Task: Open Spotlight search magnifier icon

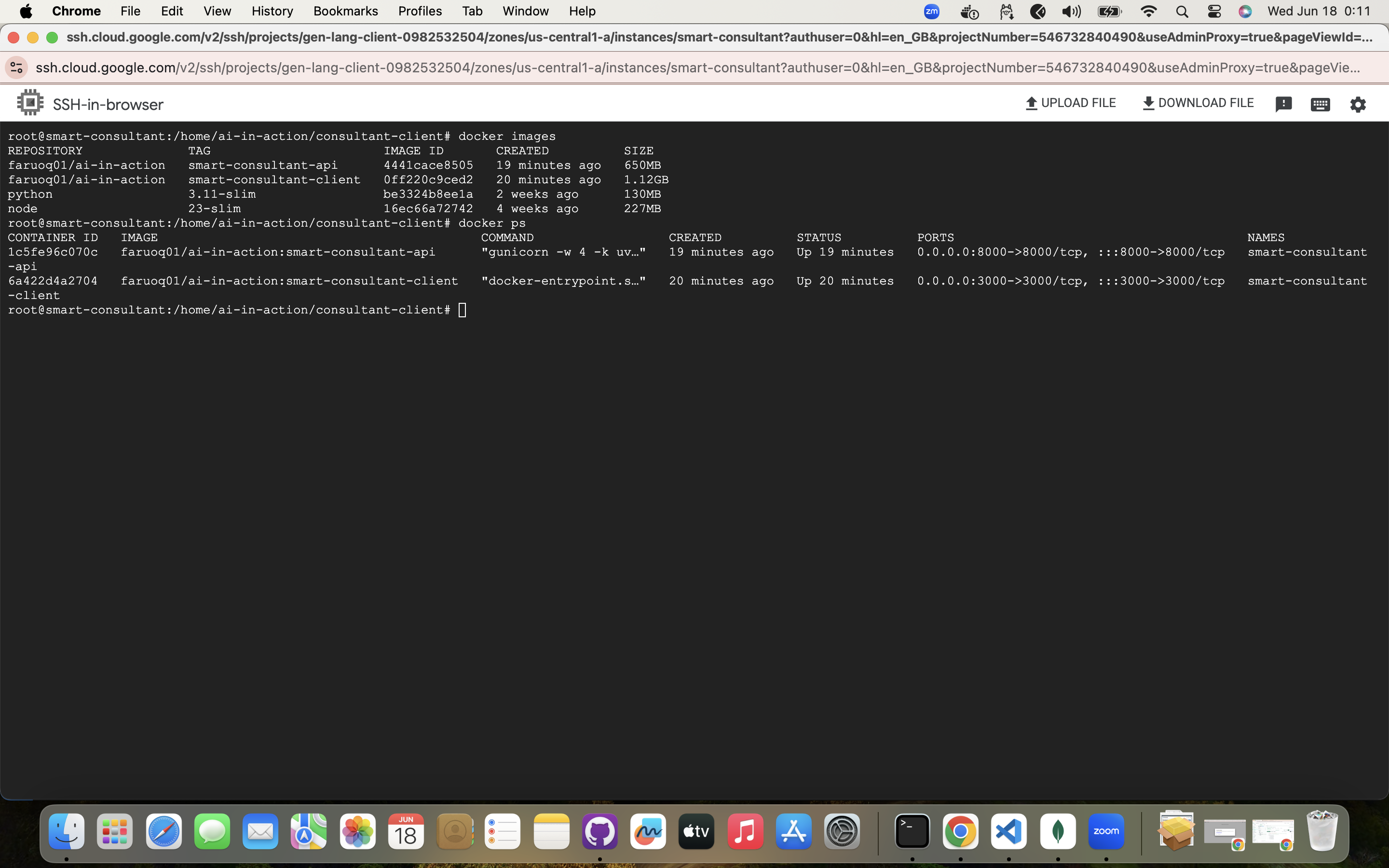Action: tap(1182, 12)
